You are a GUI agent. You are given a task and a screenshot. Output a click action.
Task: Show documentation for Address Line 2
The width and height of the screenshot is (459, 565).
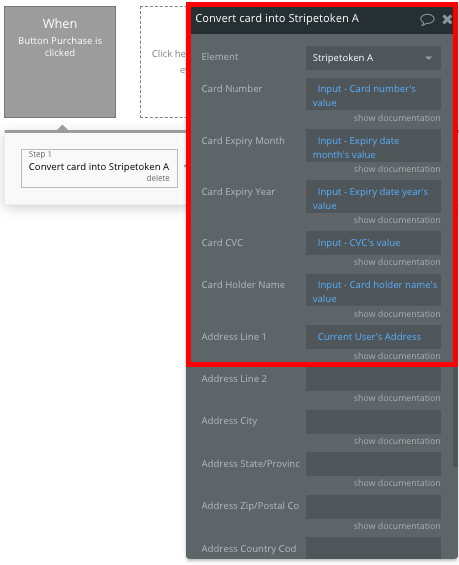point(397,398)
